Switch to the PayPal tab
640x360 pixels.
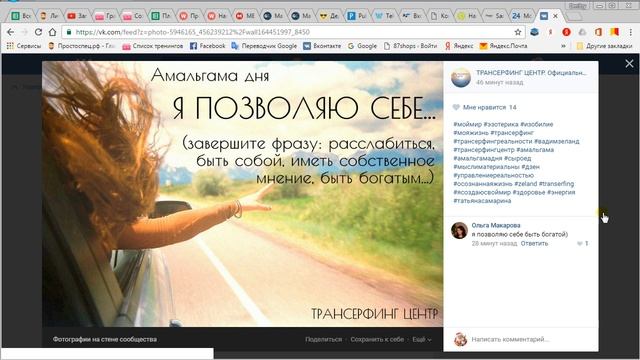coord(357,16)
